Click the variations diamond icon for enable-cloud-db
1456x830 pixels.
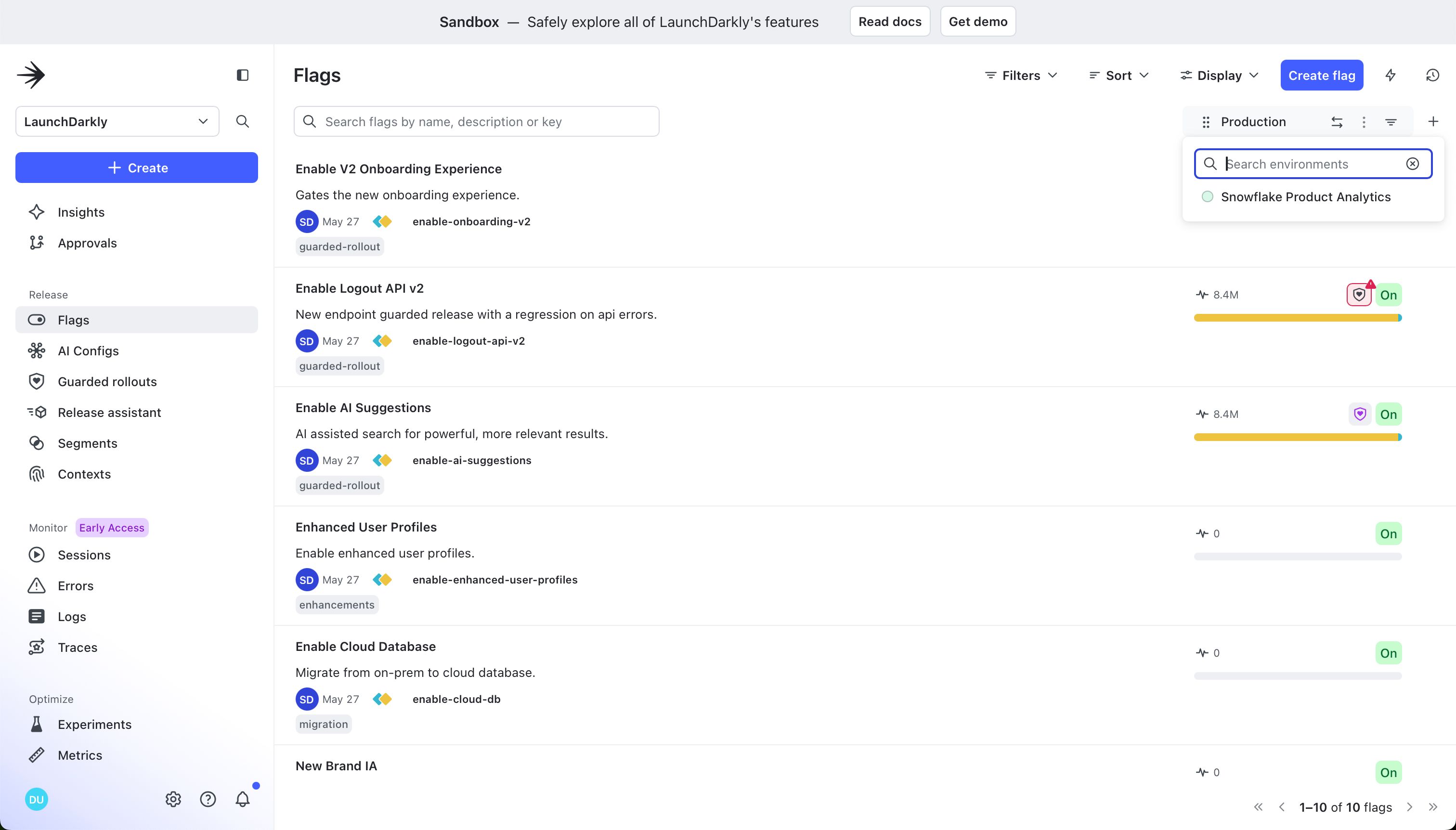point(382,699)
